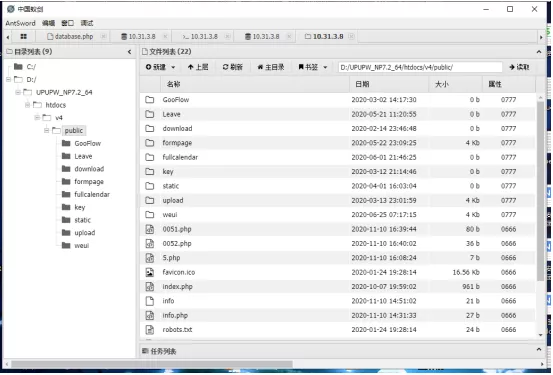Click favicon.ico image icon
The height and width of the screenshot is (375, 553).
[150, 272]
